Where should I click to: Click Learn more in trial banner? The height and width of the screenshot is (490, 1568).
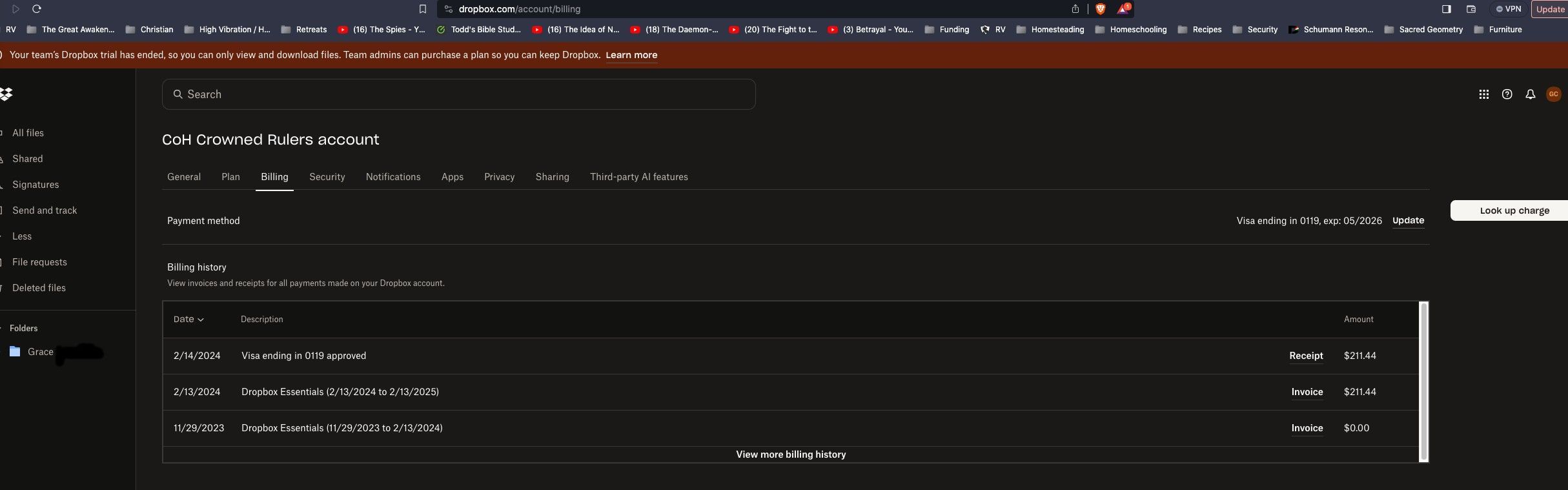(x=631, y=55)
